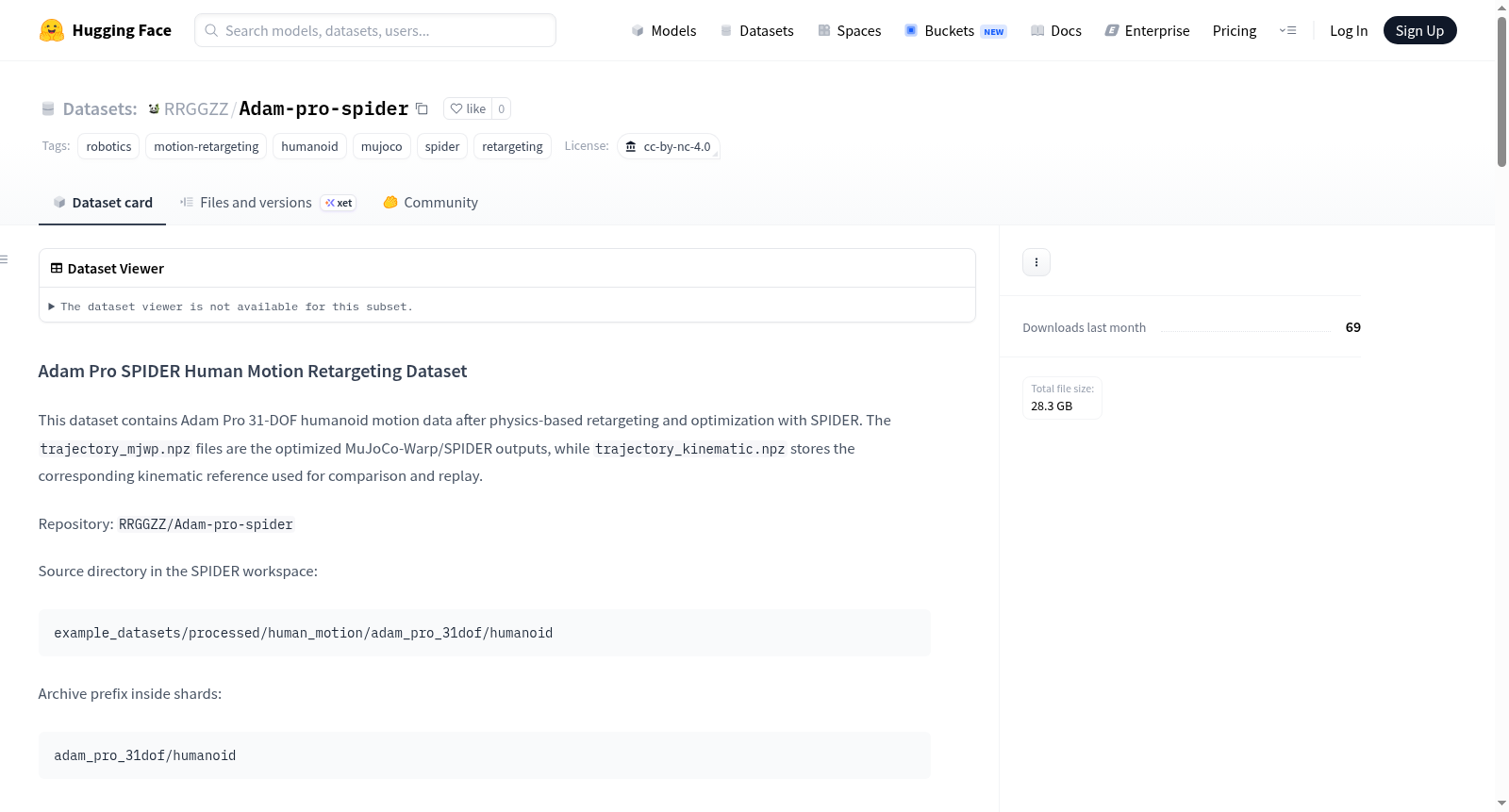Click the Dataset Viewer table icon
This screenshot has width=1509, height=812.
[x=57, y=268]
